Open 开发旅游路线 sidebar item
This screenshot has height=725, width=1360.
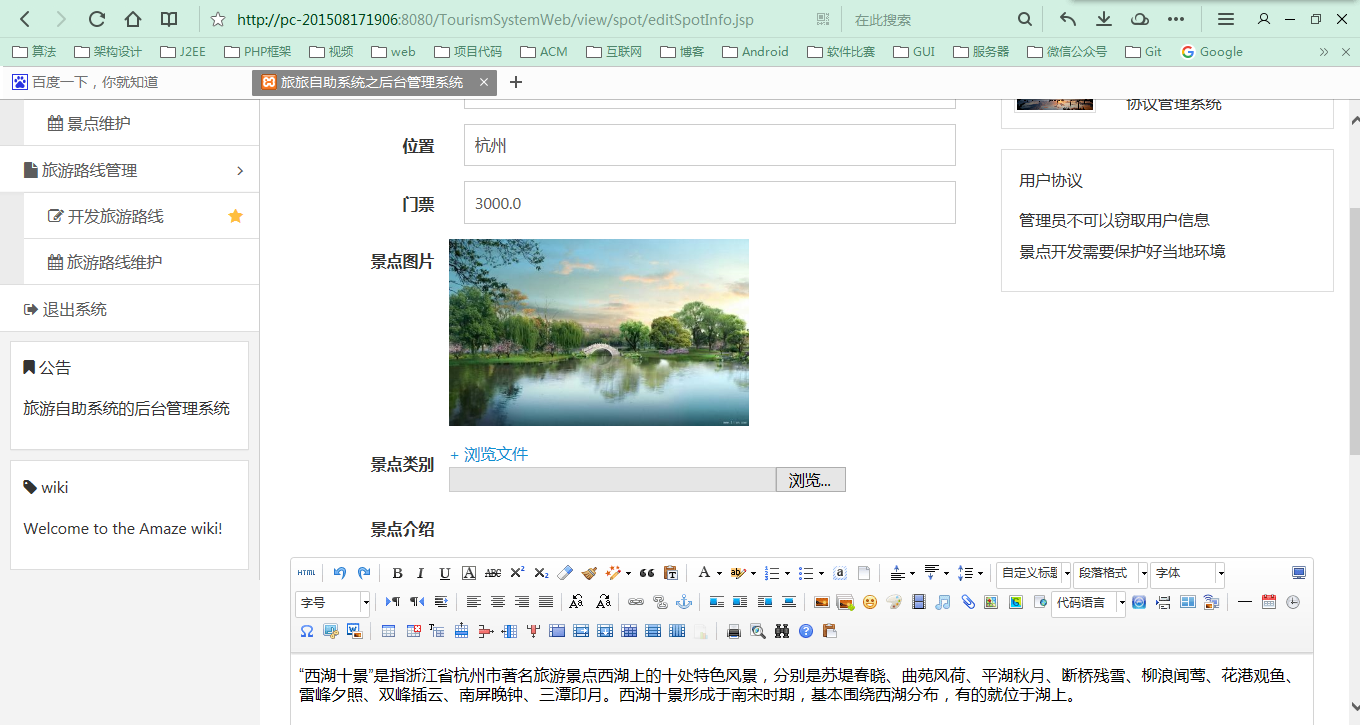coord(142,216)
